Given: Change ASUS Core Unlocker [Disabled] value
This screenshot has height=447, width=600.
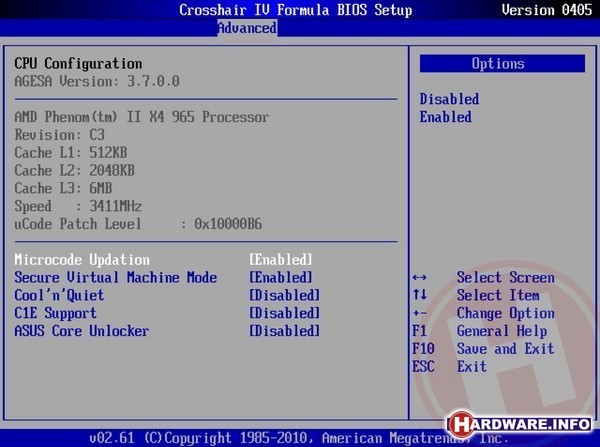Looking at the screenshot, I should pyautogui.click(x=284, y=331).
